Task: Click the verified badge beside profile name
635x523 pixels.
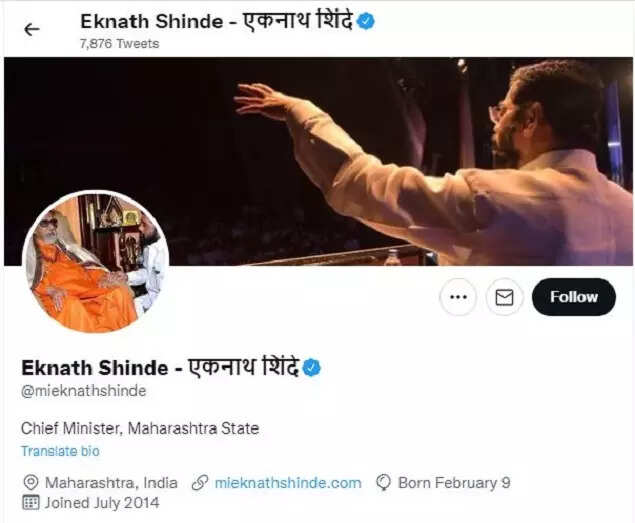Action: (311, 367)
